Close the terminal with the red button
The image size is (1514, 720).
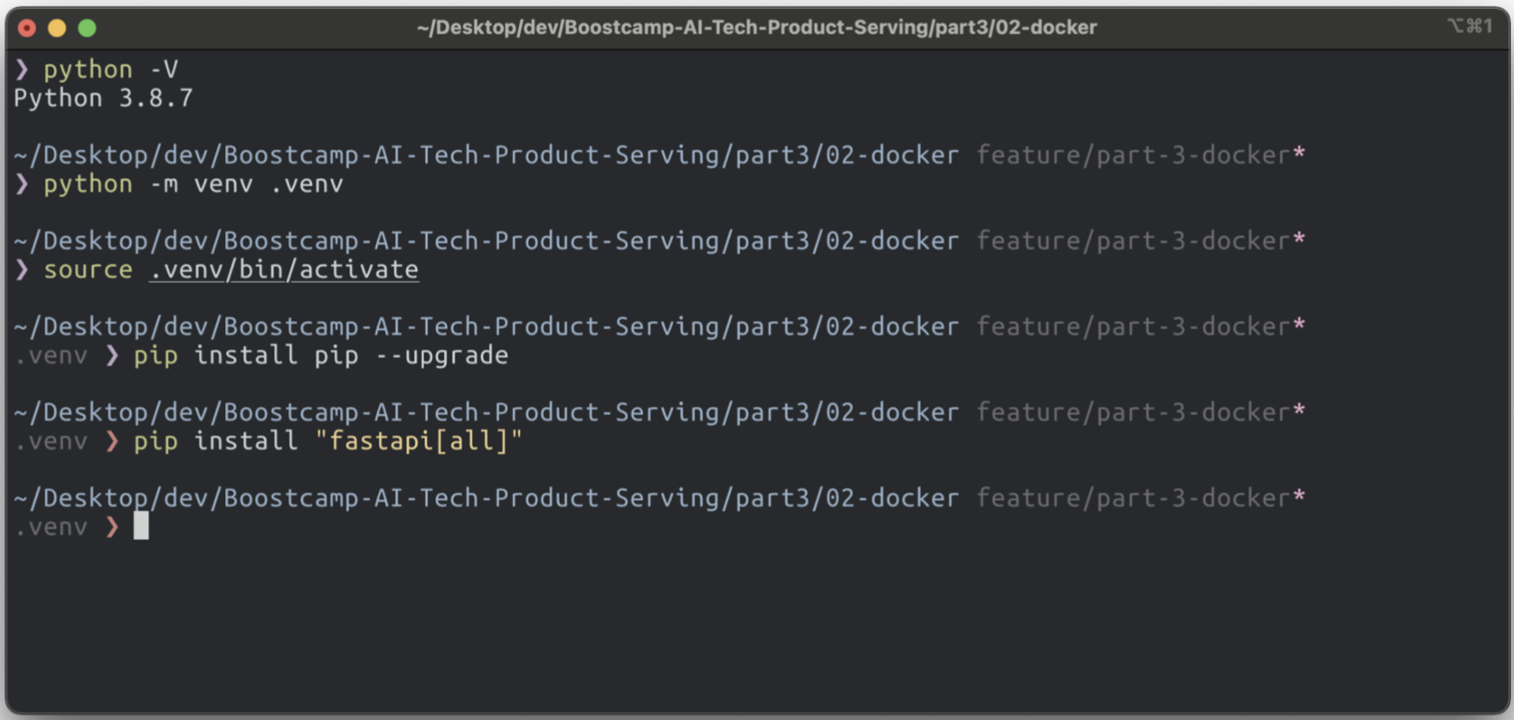[27, 27]
